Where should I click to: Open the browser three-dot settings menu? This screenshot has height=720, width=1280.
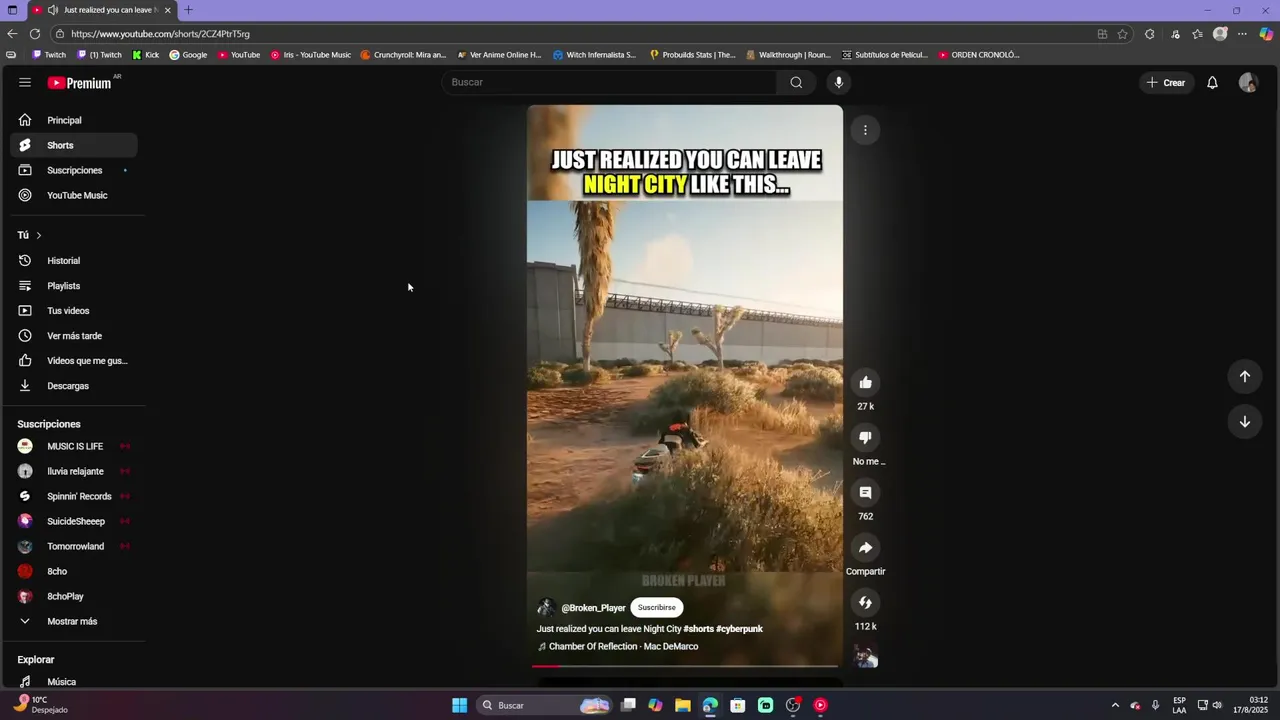click(1242, 34)
